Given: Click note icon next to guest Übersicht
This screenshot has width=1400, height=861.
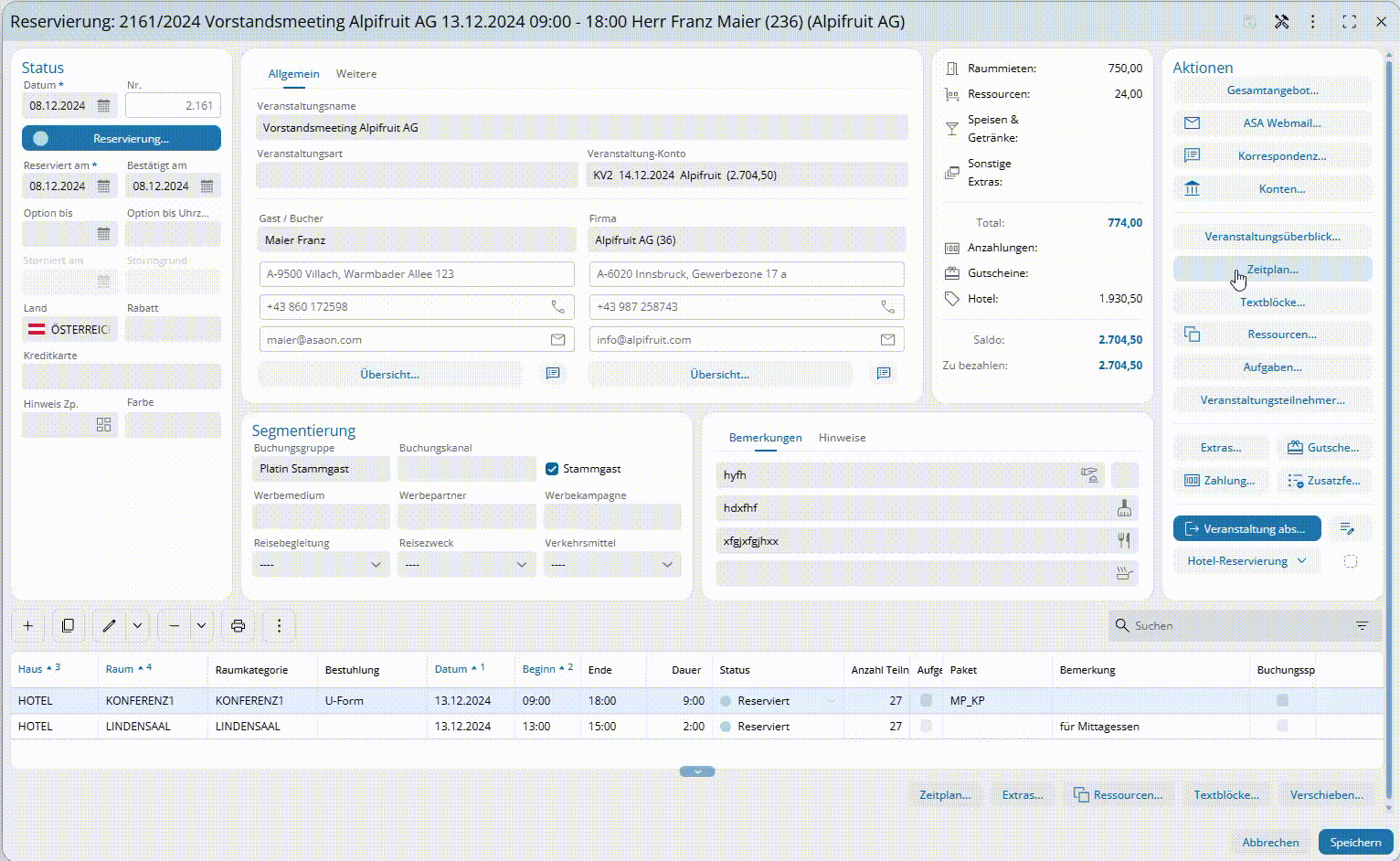Looking at the screenshot, I should (553, 374).
